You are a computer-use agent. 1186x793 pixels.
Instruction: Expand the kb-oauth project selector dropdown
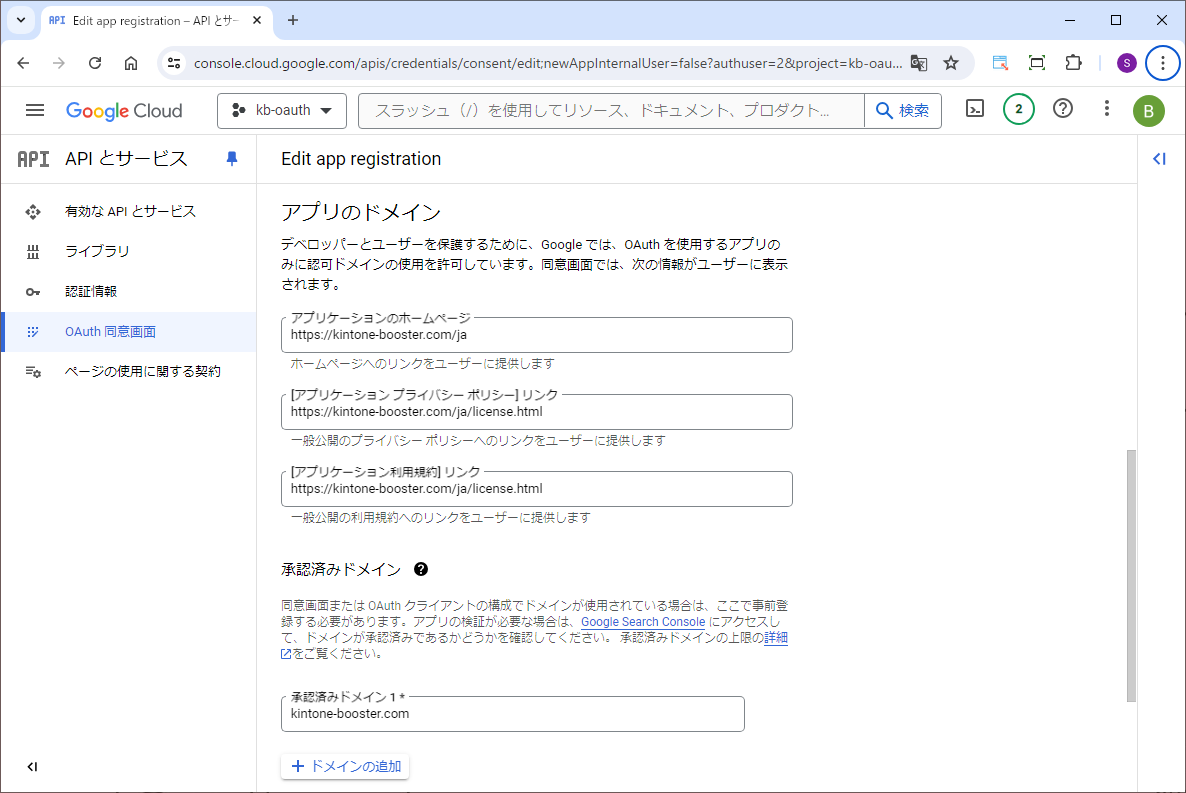282,111
